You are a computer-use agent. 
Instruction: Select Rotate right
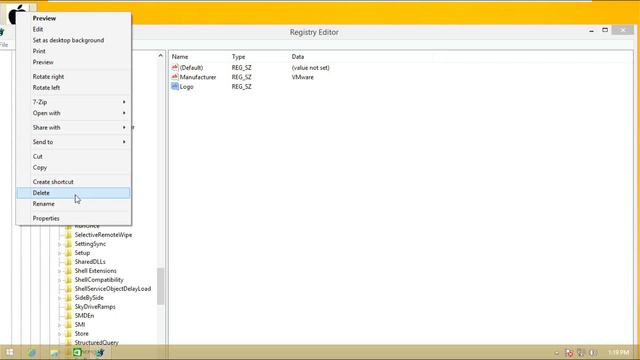(73, 77)
